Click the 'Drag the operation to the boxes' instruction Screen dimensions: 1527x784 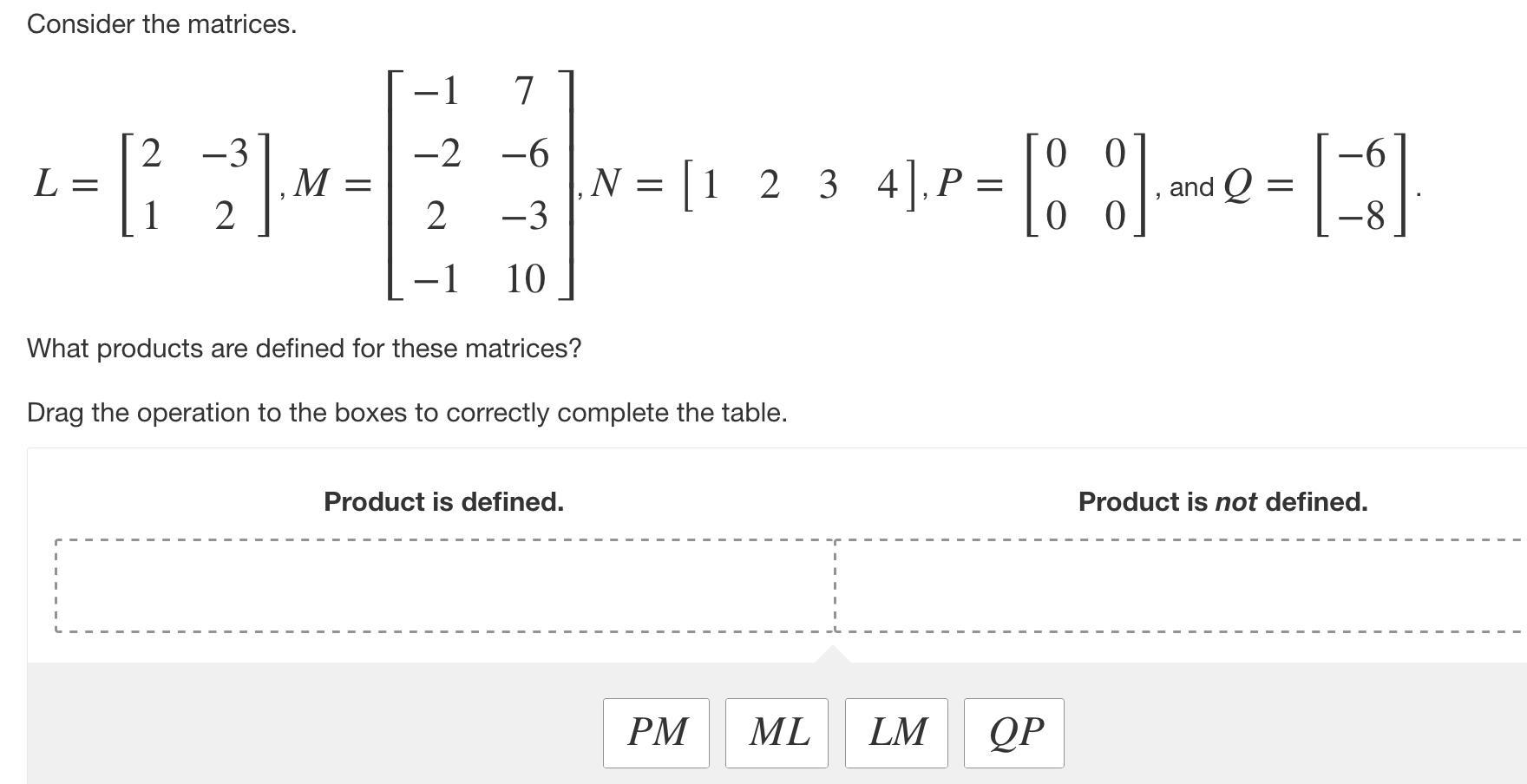point(407,413)
